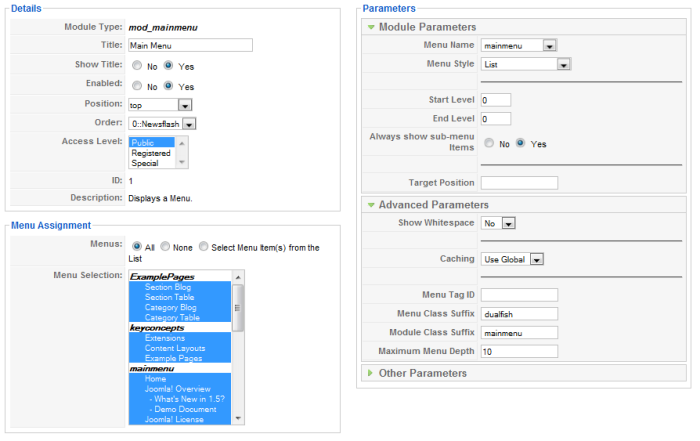700x441 pixels.
Task: Select Special in Access Level list
Action: [152, 163]
